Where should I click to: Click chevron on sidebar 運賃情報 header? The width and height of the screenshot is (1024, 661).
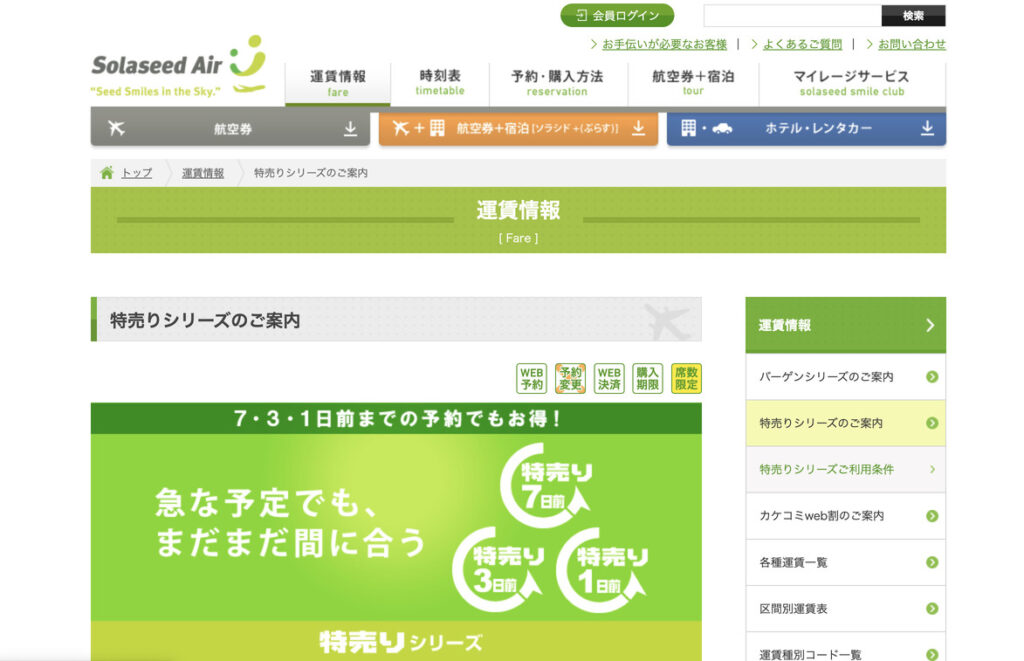pyautogui.click(x=931, y=325)
